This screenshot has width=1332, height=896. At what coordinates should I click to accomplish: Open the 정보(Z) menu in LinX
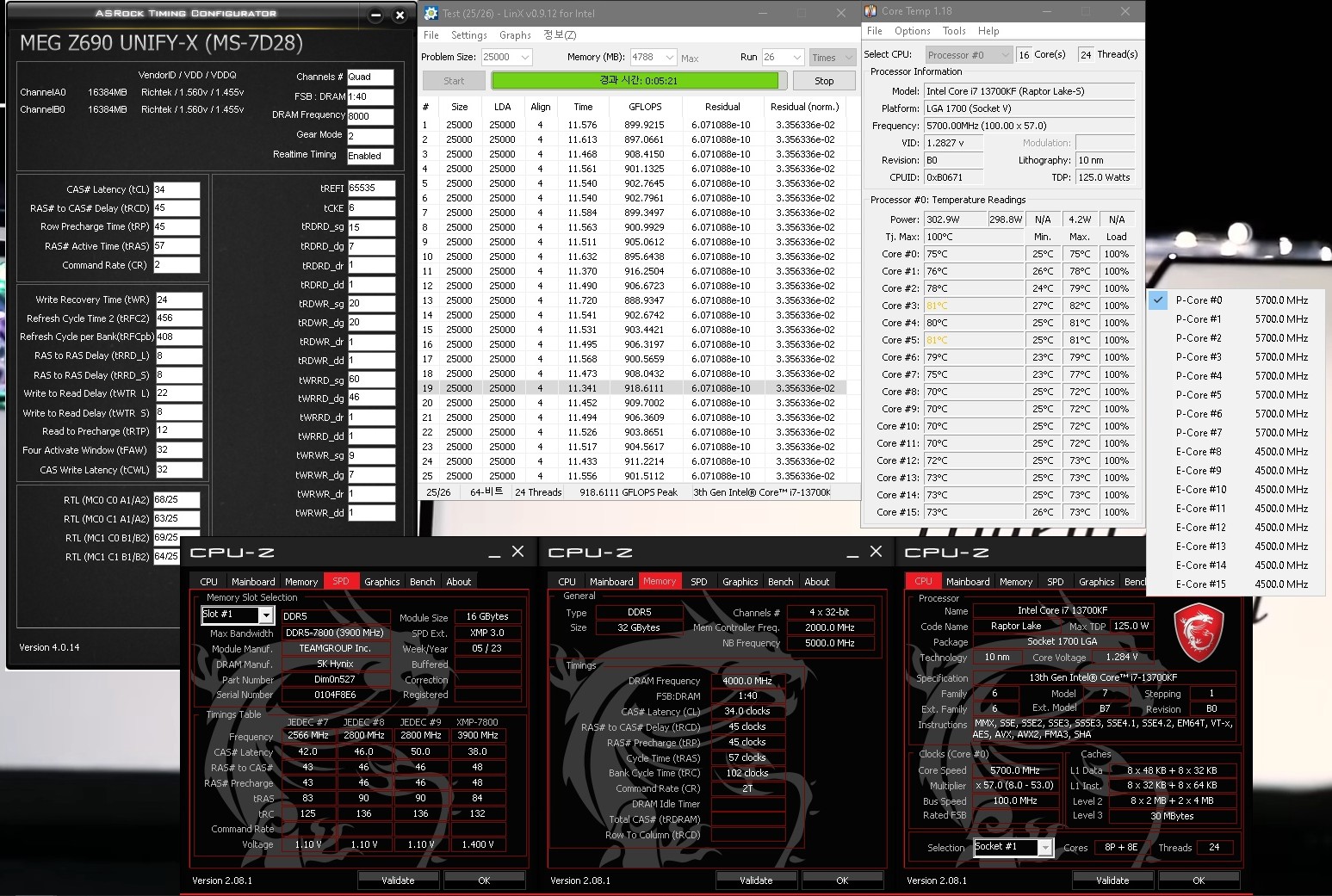point(560,35)
